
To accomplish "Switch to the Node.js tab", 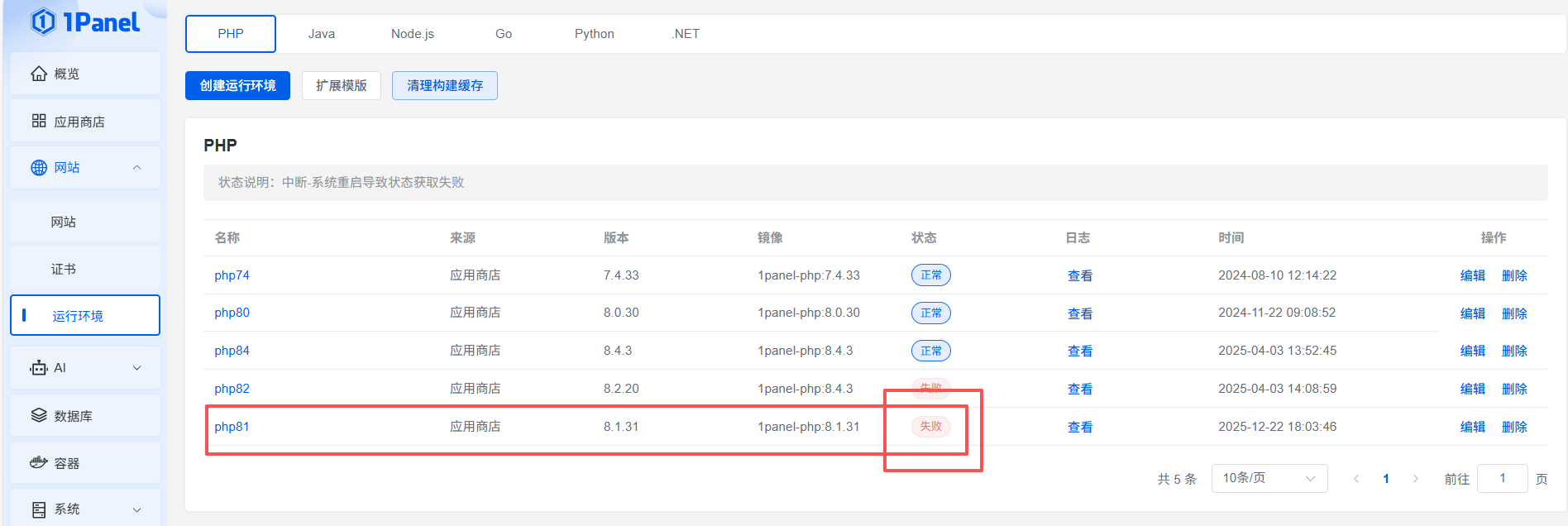I will point(412,34).
